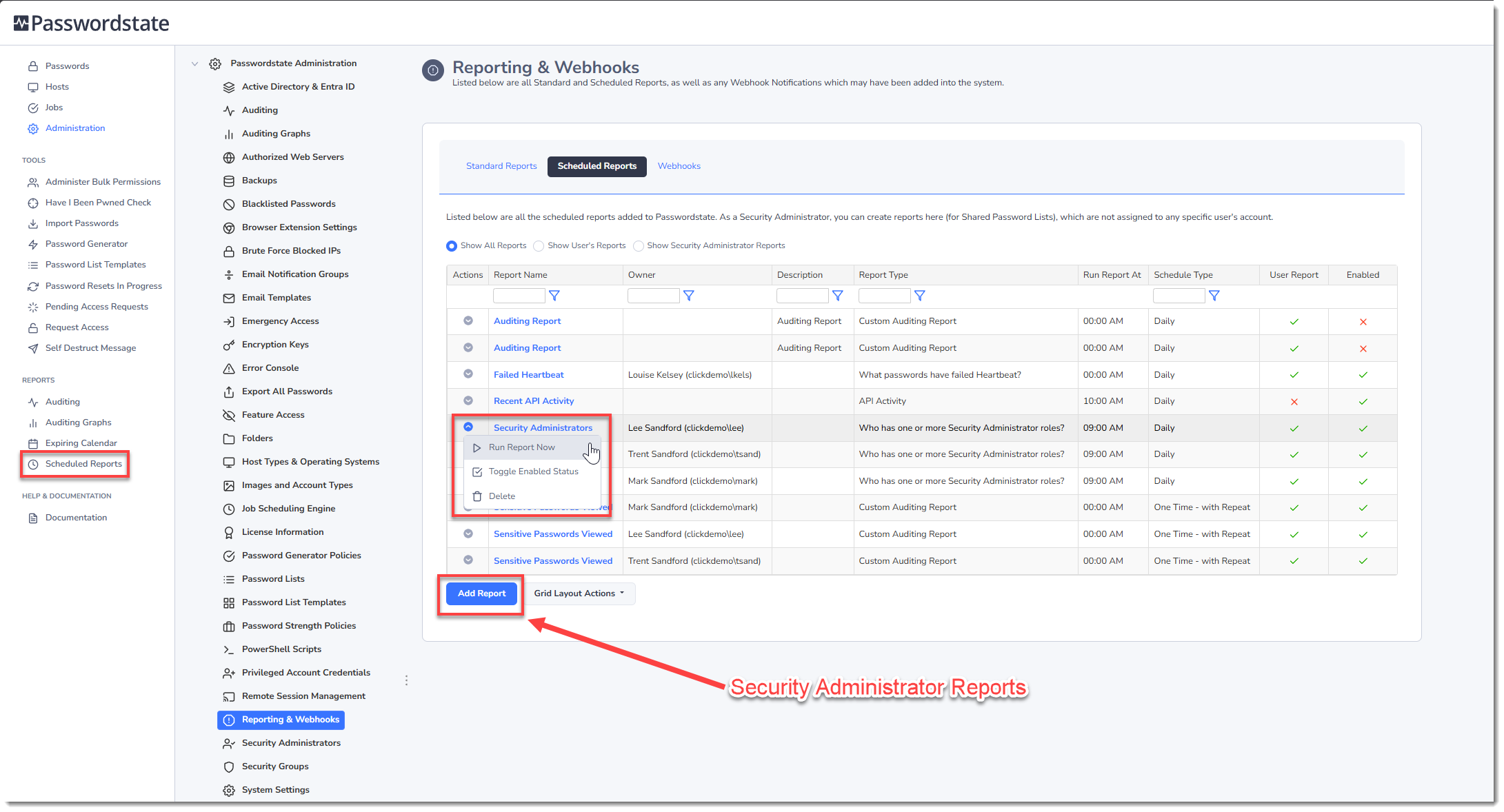1504x812 pixels.
Task: Choose Delete from the context menu
Action: (x=532, y=496)
